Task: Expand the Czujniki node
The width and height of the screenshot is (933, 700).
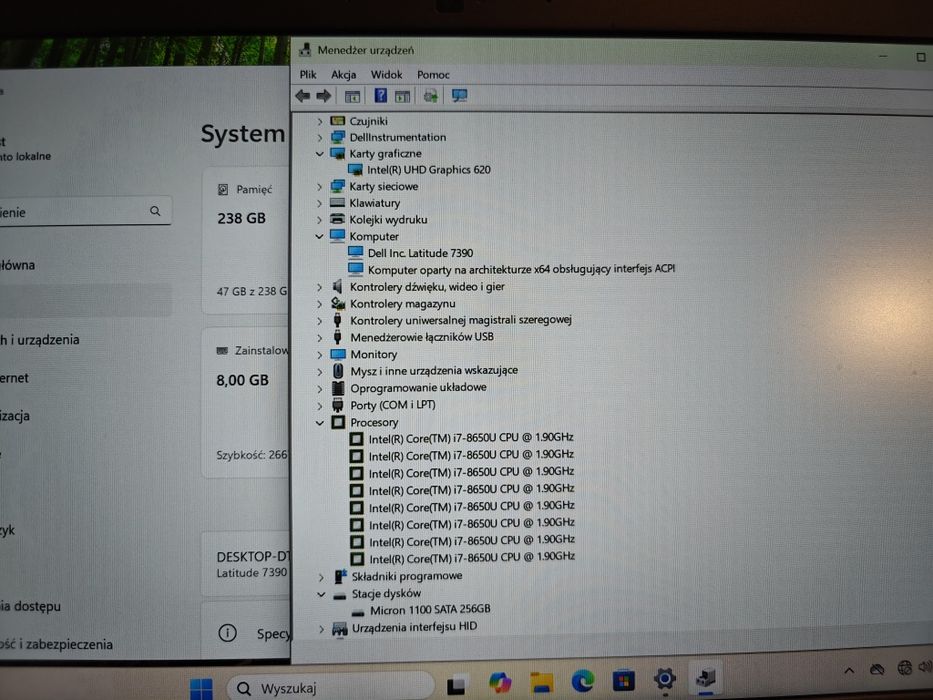Action: click(x=320, y=121)
